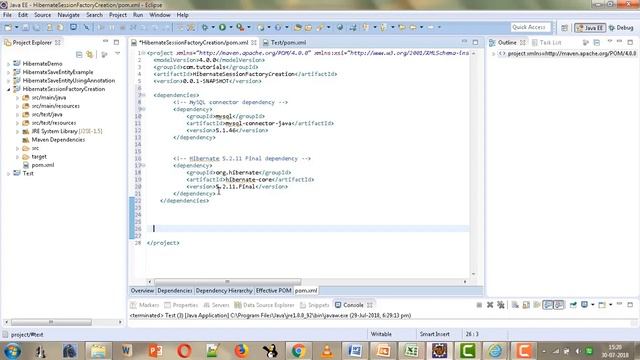Click the Remove All Terminated Launches console icon

[501, 305]
